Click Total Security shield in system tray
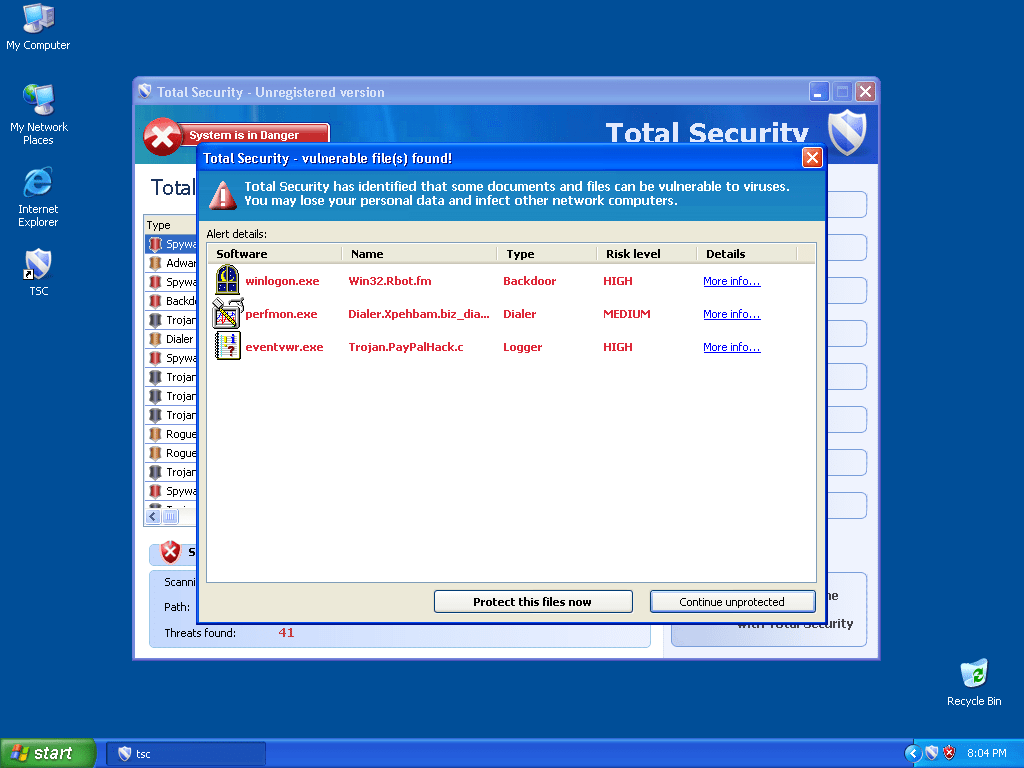1024x768 pixels. click(931, 753)
